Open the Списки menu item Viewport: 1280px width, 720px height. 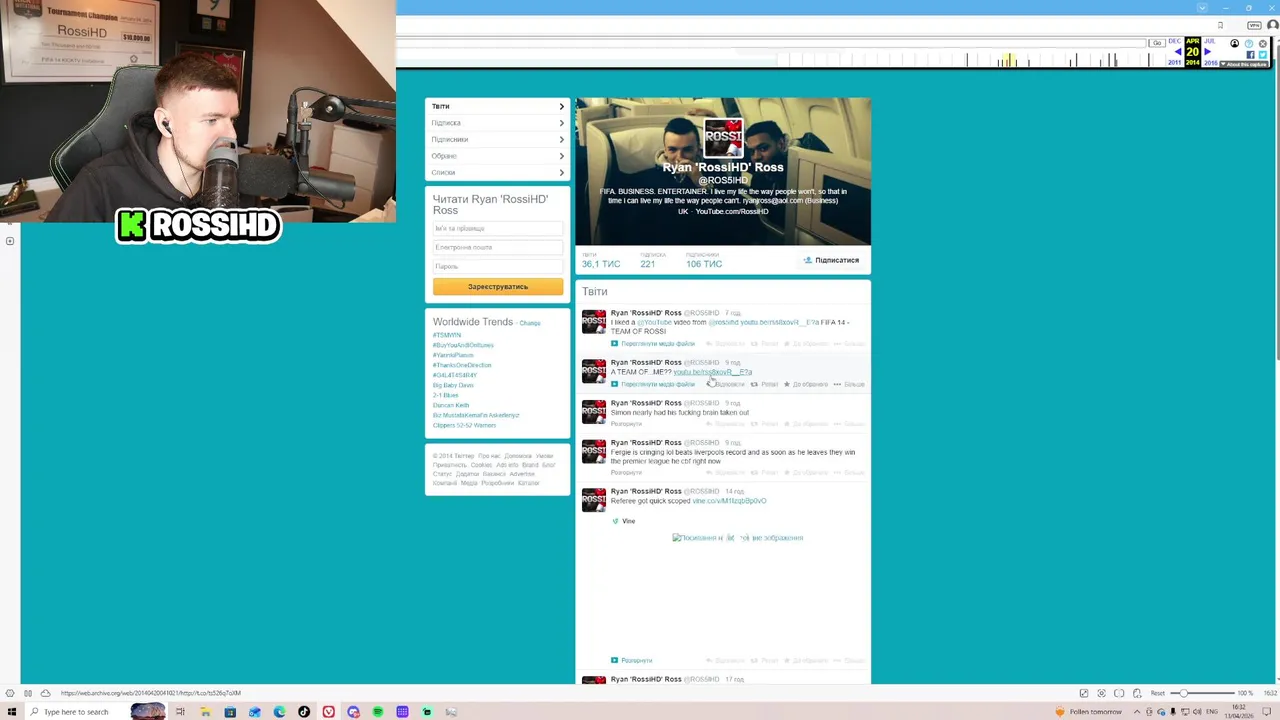tap(497, 172)
